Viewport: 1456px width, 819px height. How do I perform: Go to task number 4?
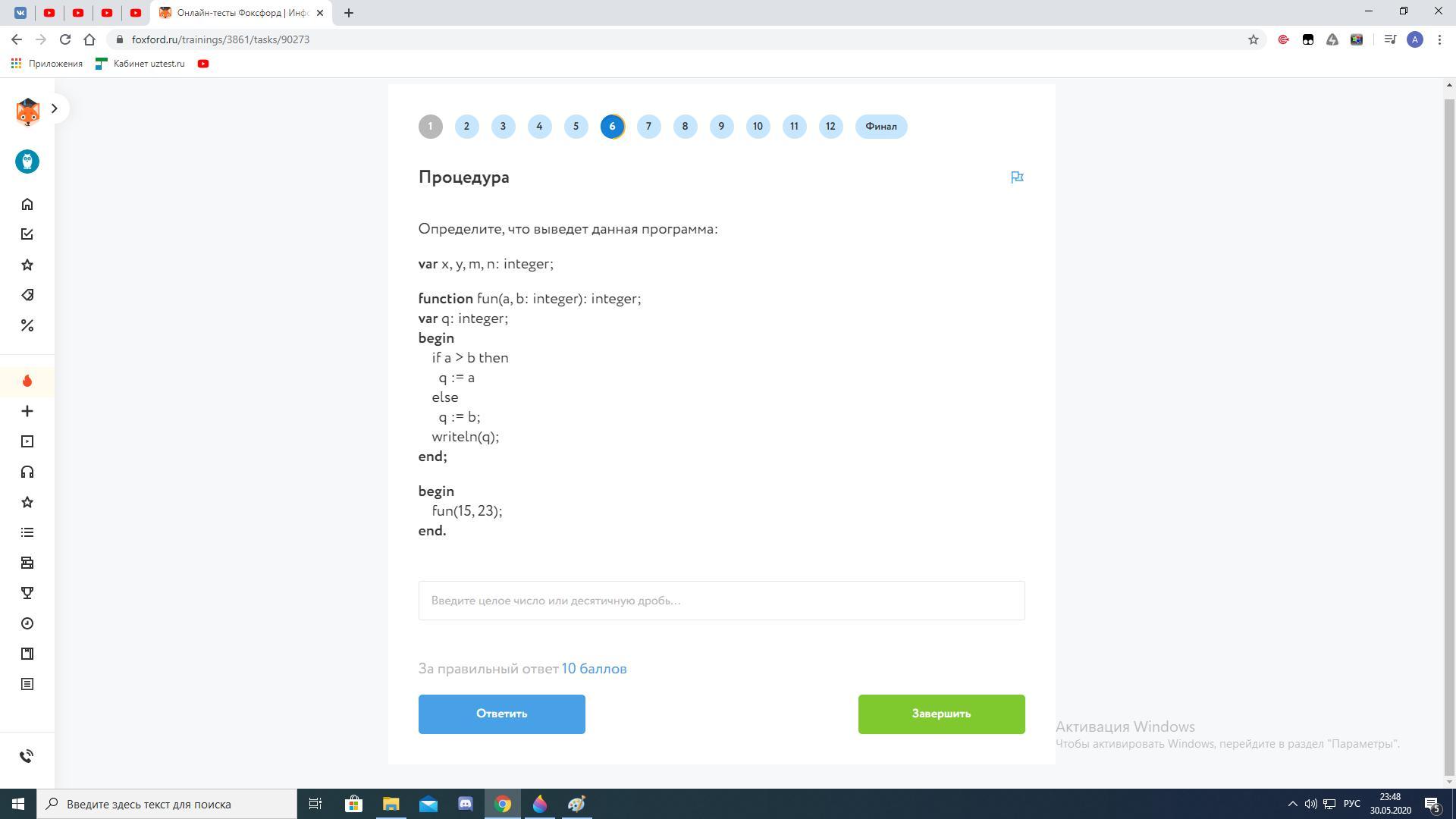click(539, 127)
